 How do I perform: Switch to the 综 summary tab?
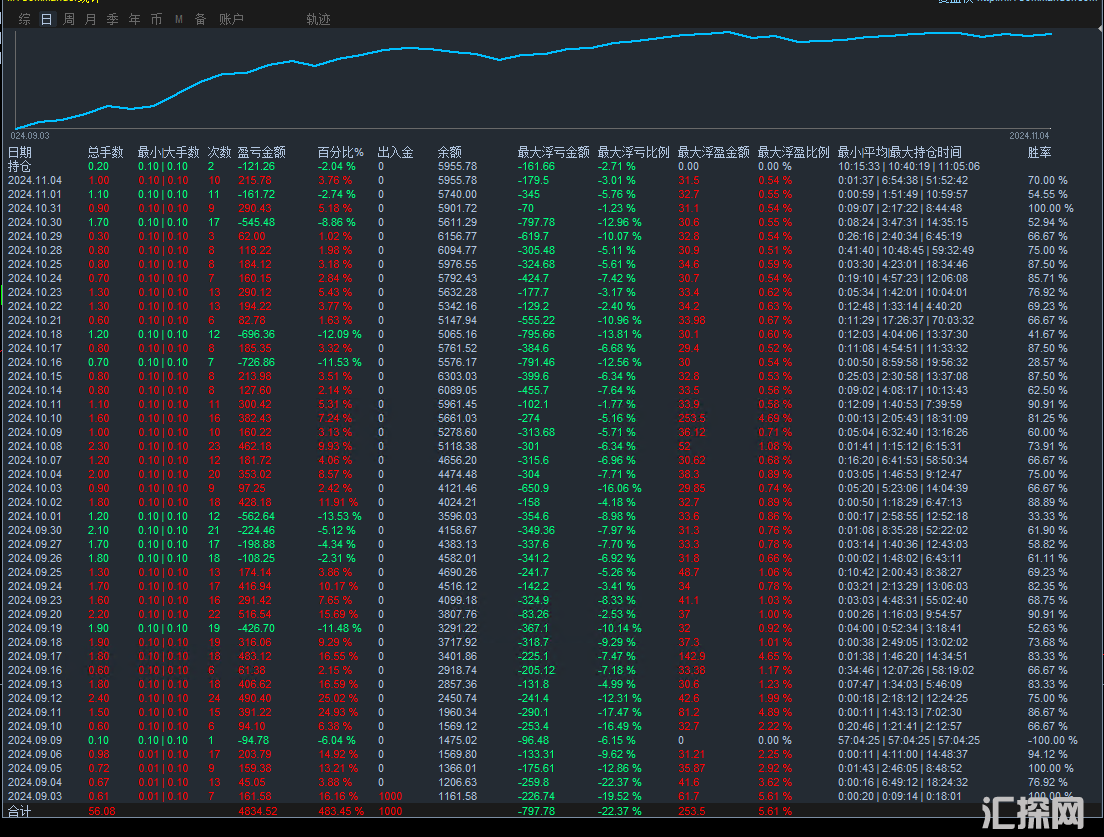click(x=24, y=19)
